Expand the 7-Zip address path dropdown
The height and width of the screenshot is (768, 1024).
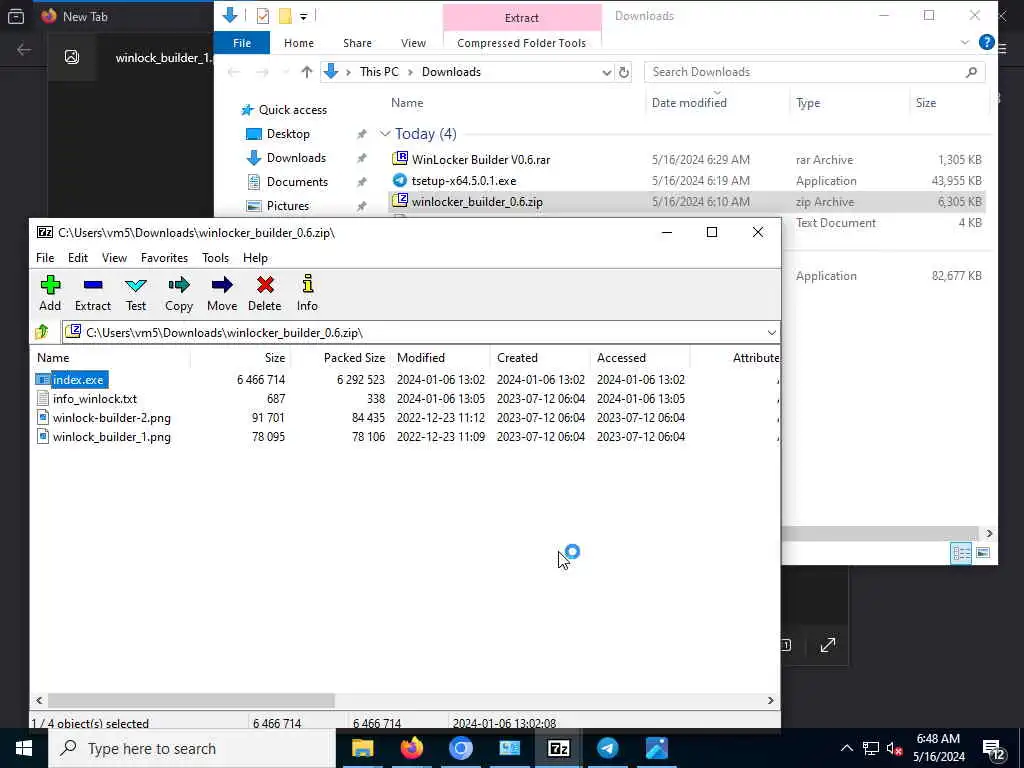point(771,333)
